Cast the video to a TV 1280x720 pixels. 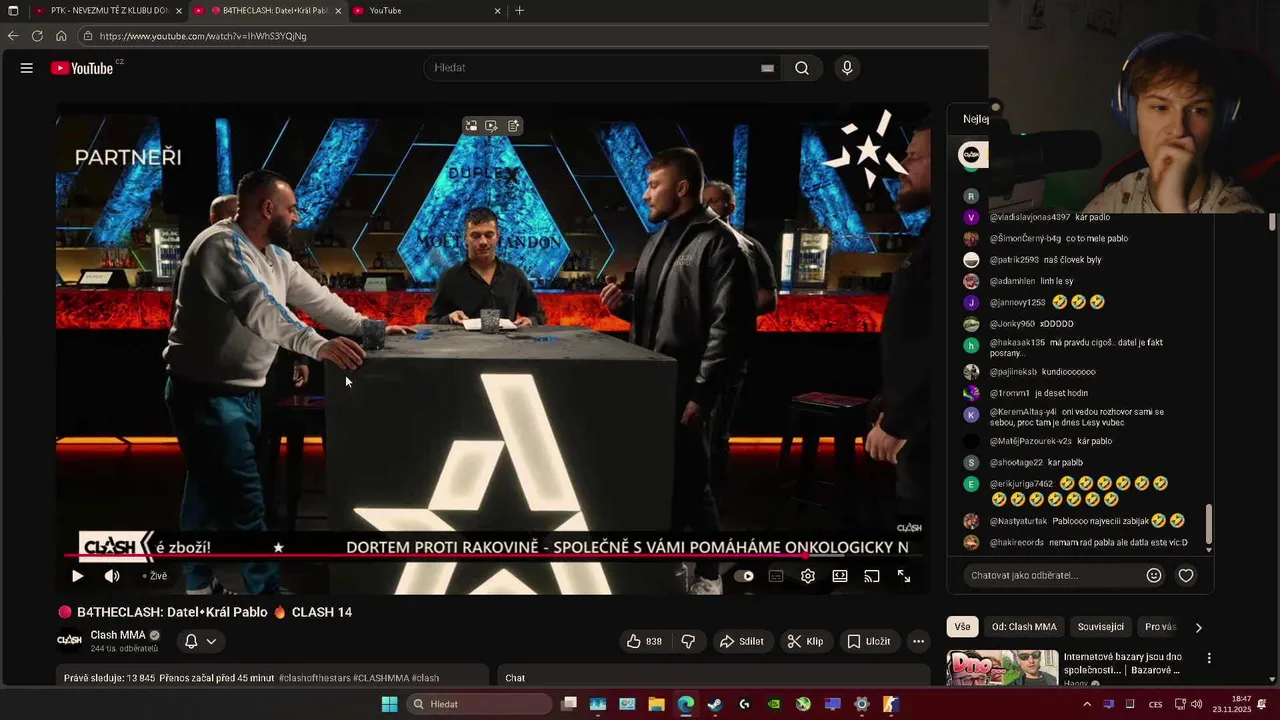[x=872, y=576]
